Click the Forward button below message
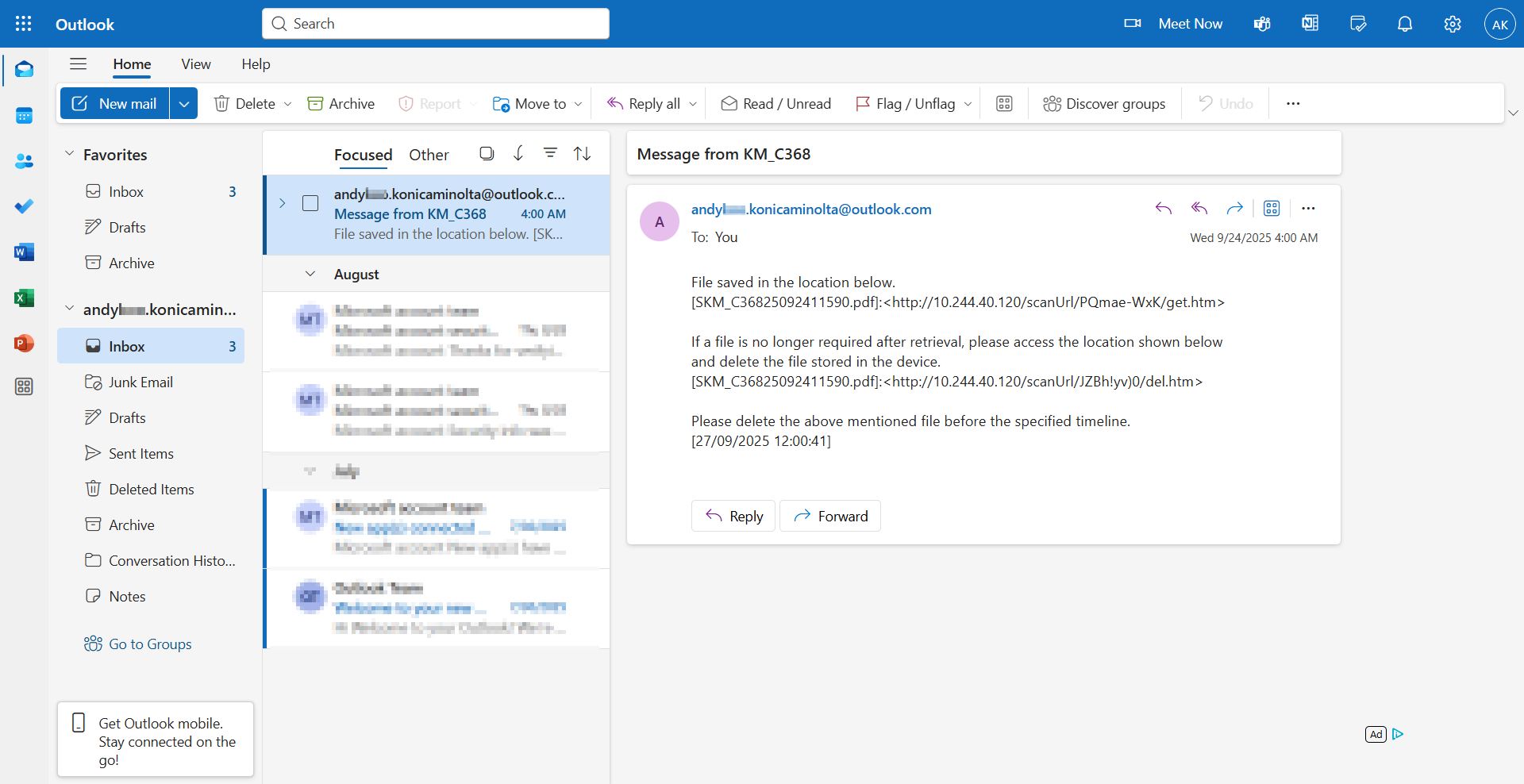This screenshot has width=1524, height=784. coord(830,517)
